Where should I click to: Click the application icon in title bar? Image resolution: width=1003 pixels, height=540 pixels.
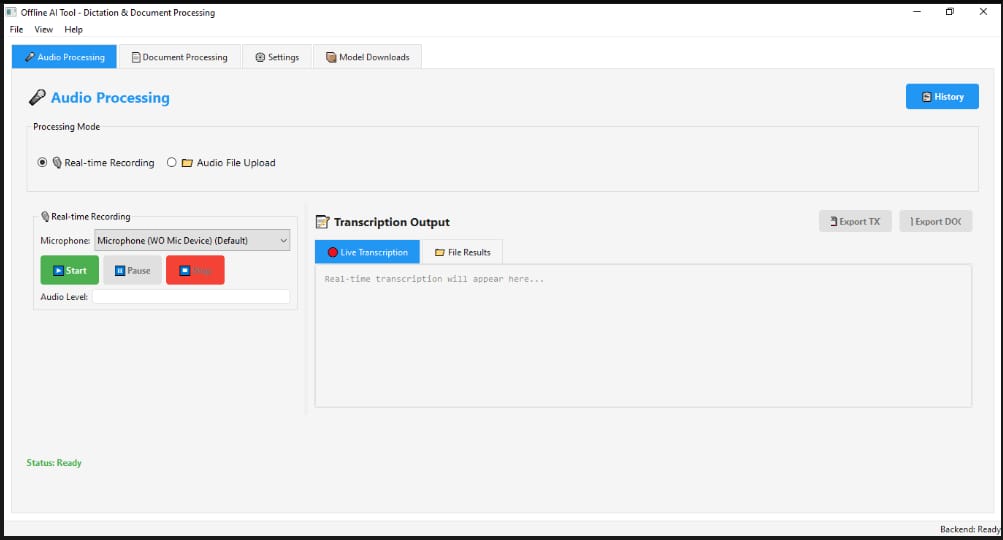point(11,12)
